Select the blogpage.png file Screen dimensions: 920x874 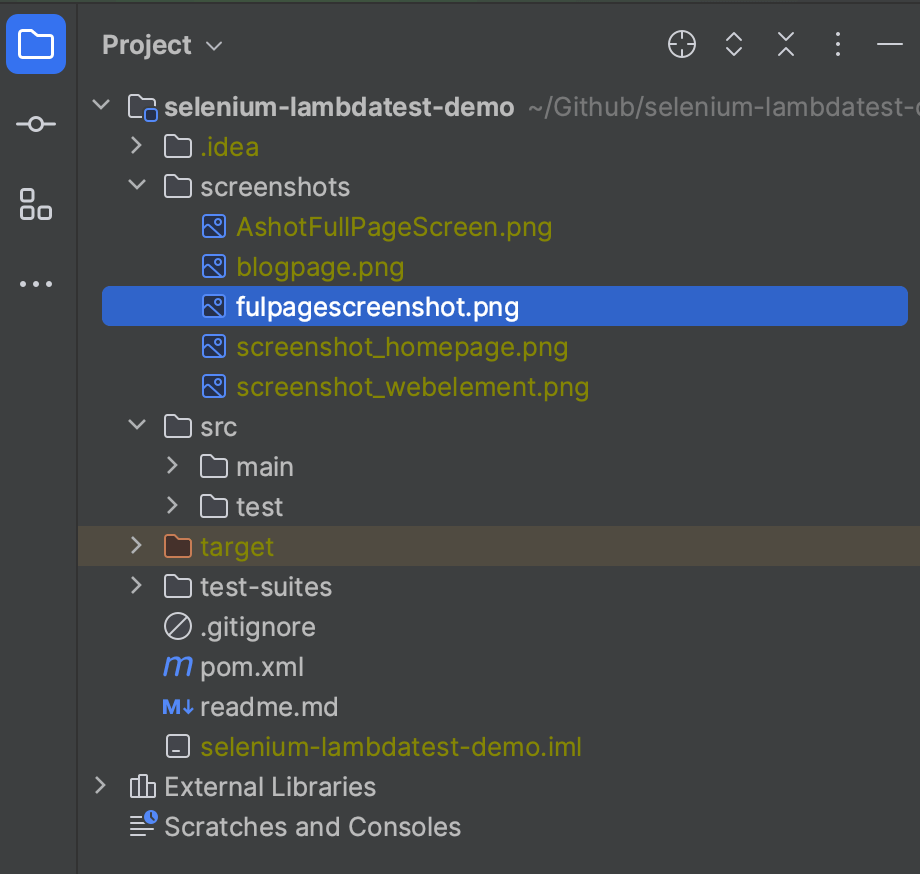[x=320, y=266]
